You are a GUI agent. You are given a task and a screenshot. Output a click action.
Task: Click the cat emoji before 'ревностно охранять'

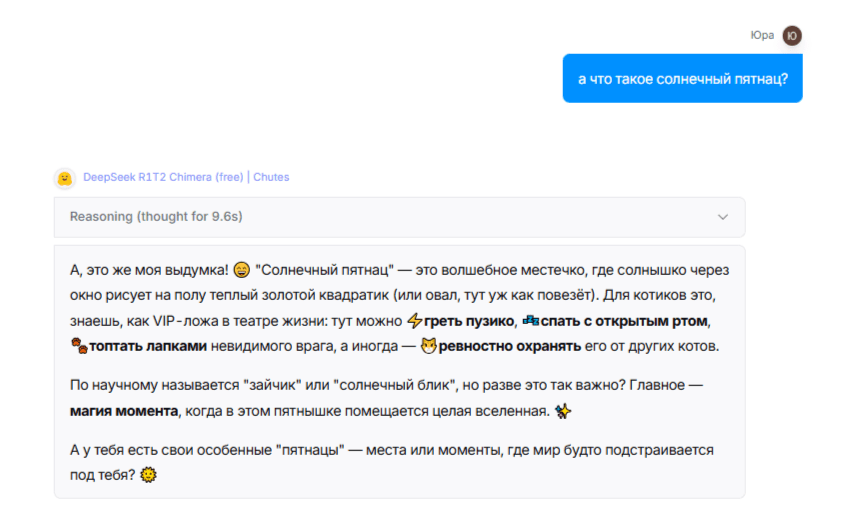(x=429, y=346)
